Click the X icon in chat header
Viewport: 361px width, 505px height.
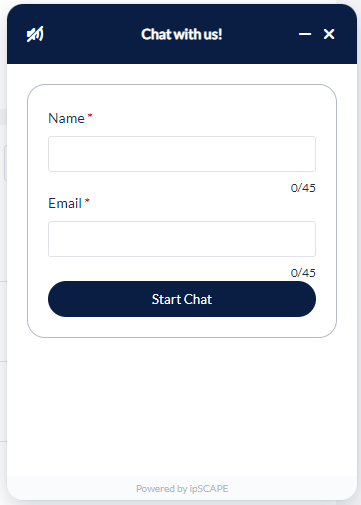(329, 34)
